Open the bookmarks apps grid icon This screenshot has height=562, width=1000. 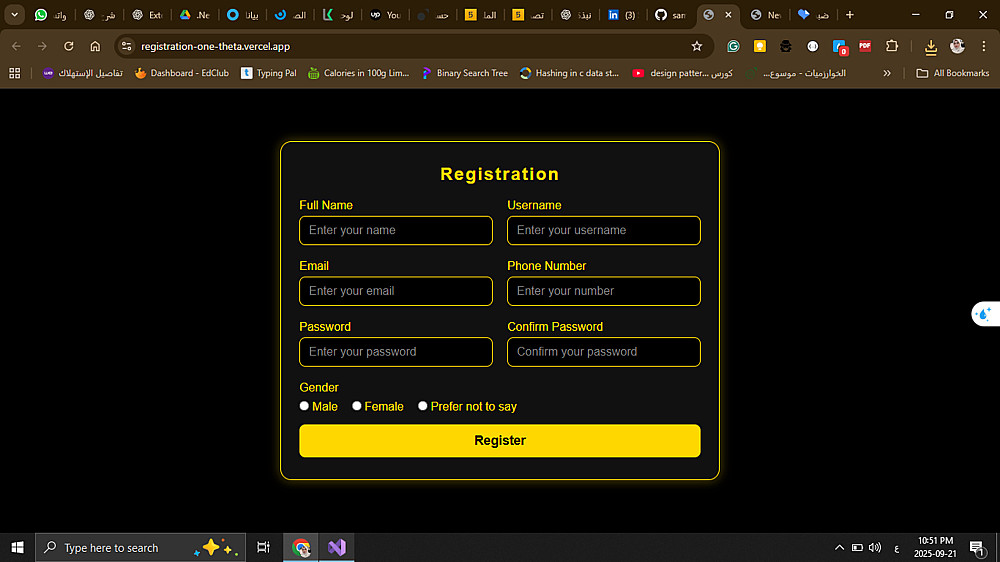coord(15,73)
